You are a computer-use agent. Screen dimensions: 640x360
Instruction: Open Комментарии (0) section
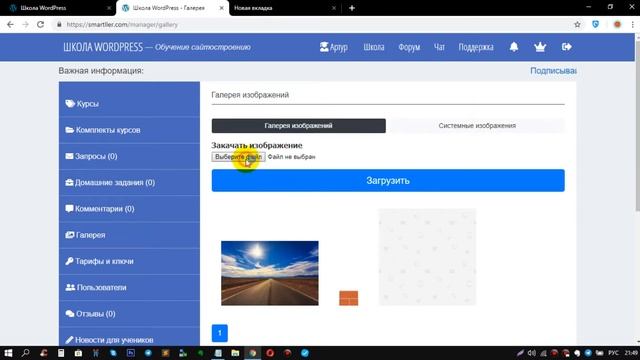(x=129, y=209)
